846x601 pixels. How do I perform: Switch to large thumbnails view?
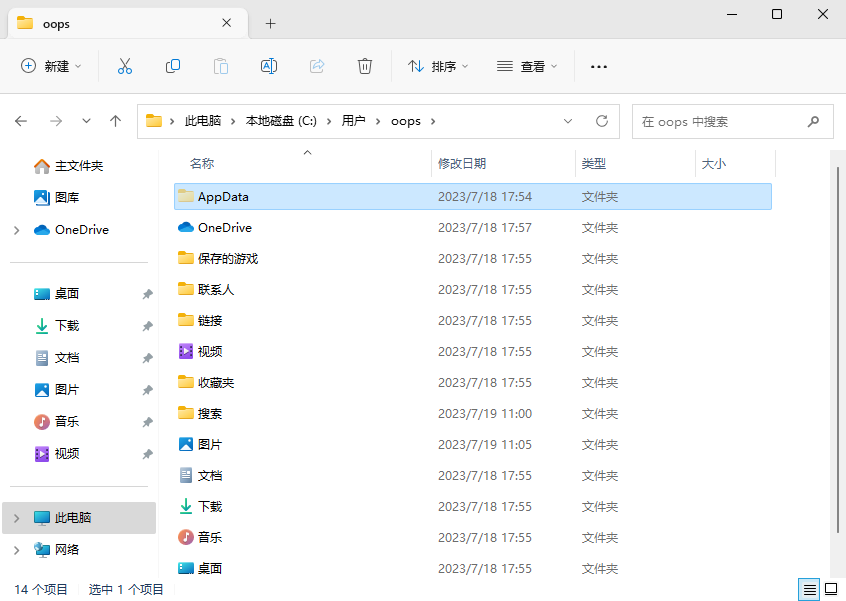pyautogui.click(x=831, y=590)
